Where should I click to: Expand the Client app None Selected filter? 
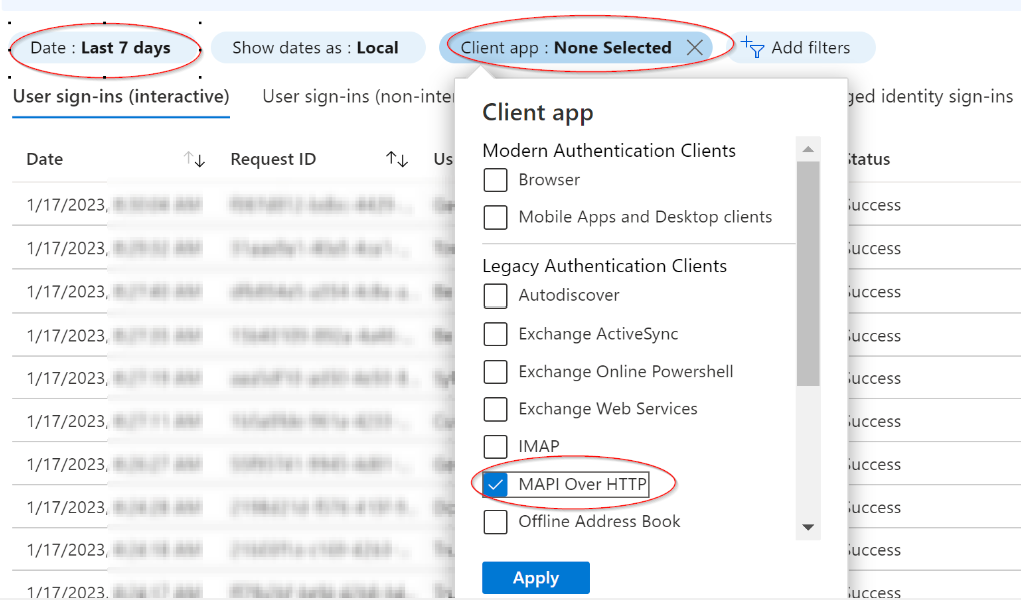point(565,48)
